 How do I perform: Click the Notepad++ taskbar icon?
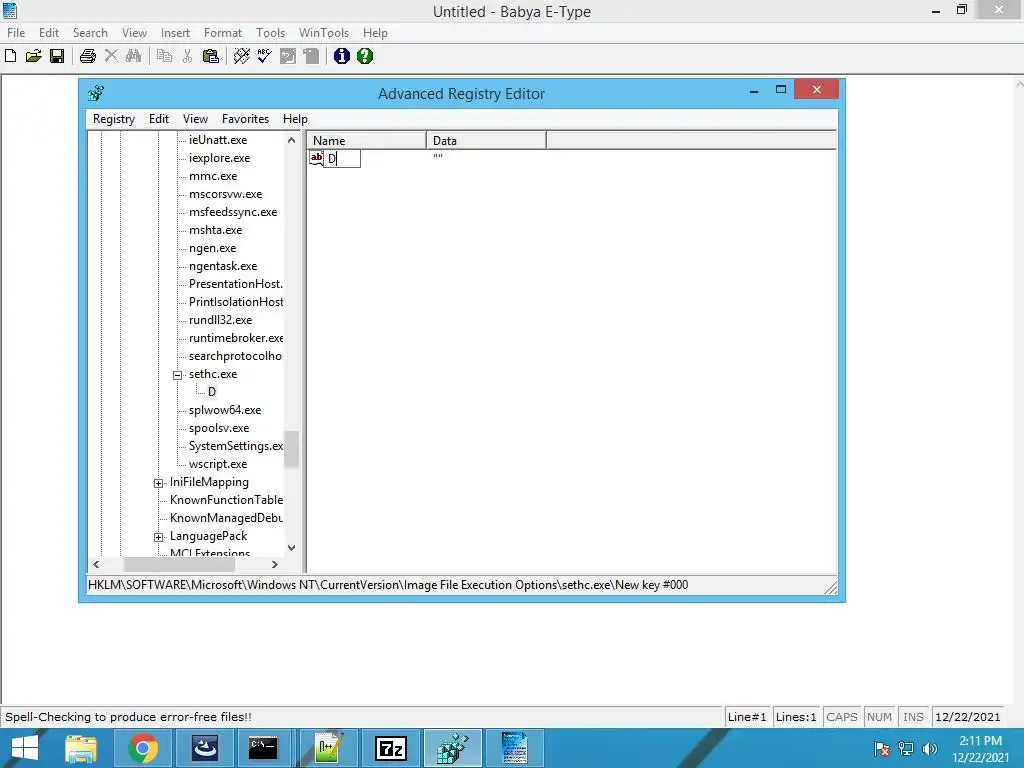pos(328,748)
